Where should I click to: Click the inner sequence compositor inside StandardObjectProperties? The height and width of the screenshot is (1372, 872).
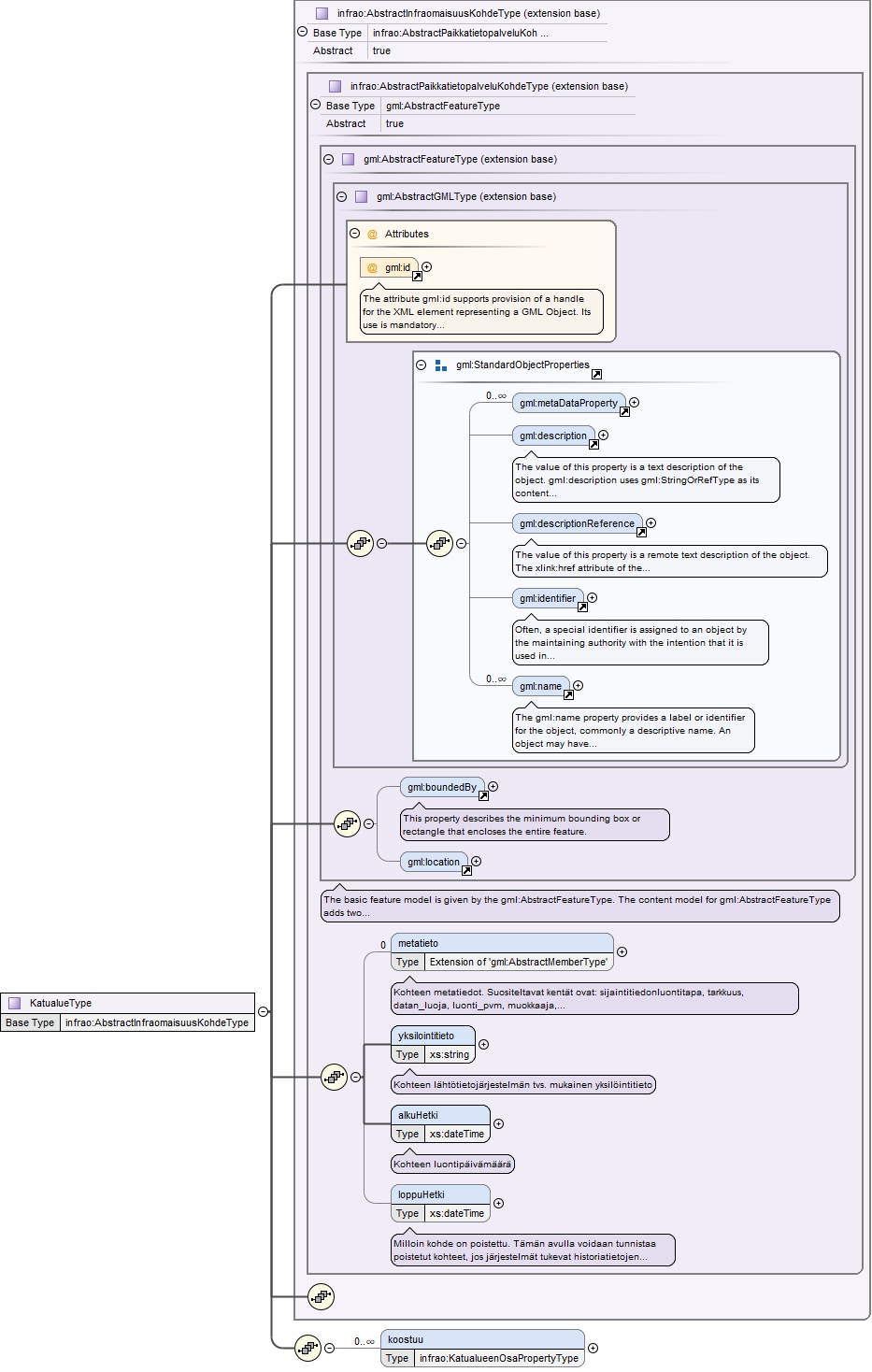pyautogui.click(x=439, y=543)
